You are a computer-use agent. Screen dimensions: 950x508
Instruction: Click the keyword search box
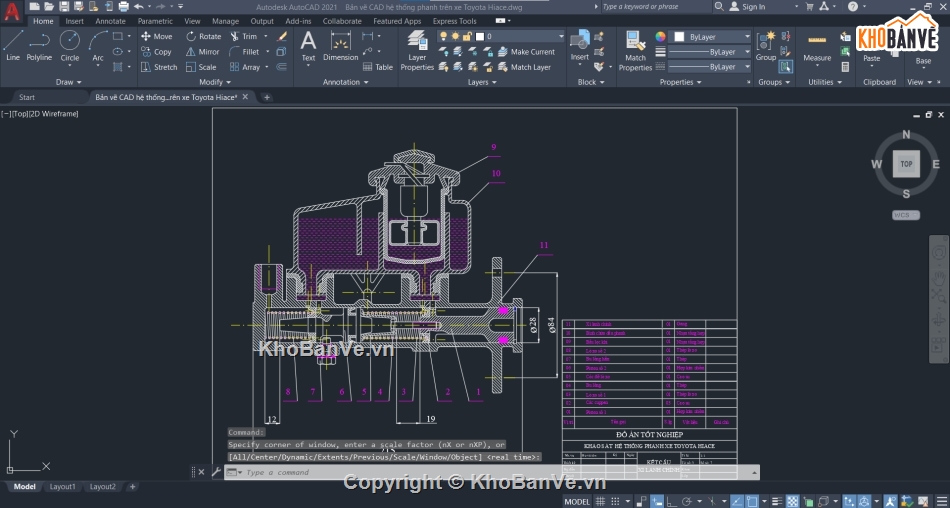(x=656, y=7)
